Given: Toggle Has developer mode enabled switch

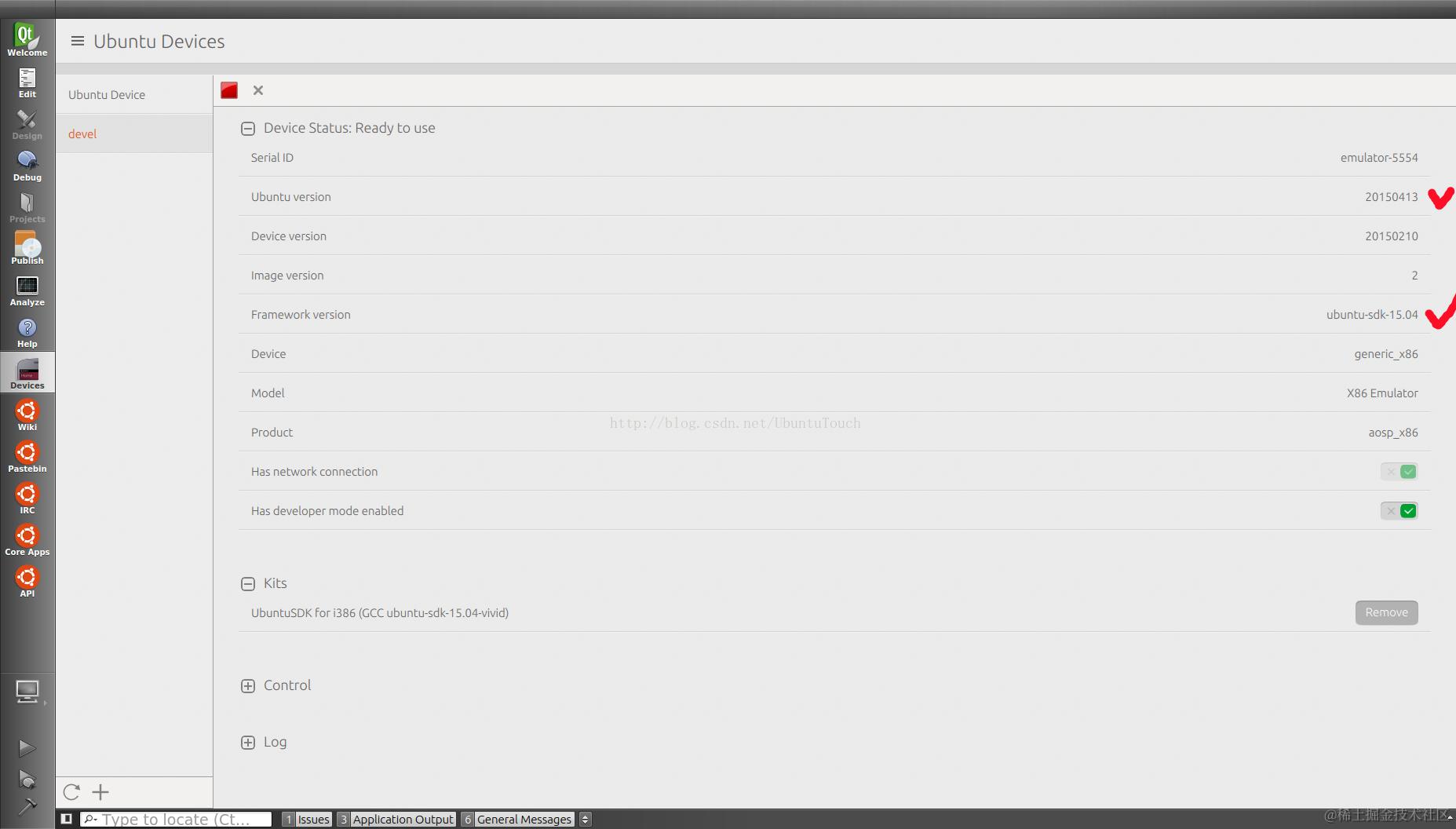Looking at the screenshot, I should point(1399,511).
